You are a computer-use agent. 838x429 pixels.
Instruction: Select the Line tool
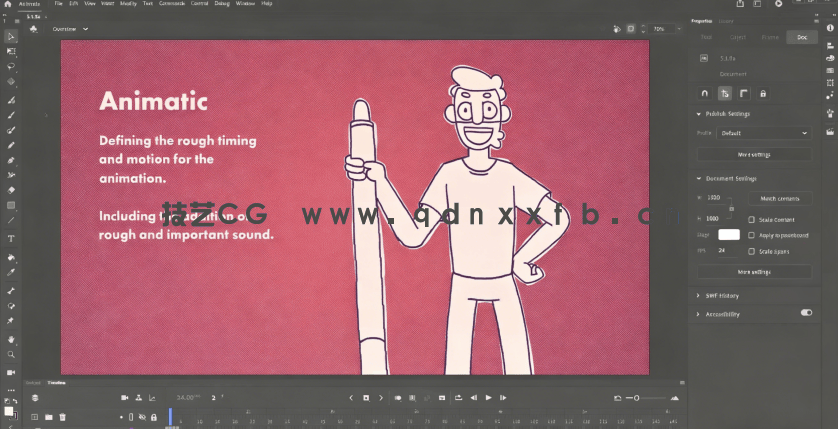click(11, 220)
